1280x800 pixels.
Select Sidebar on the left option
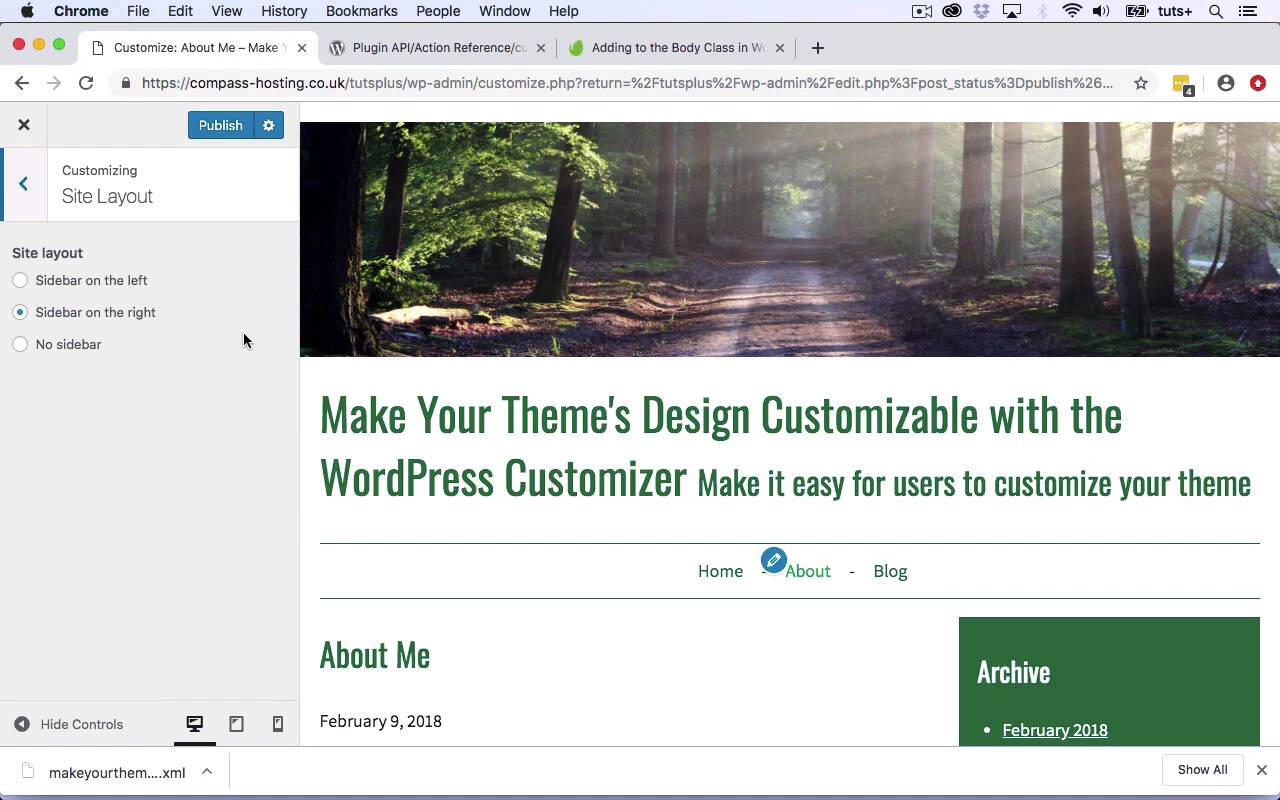point(20,280)
